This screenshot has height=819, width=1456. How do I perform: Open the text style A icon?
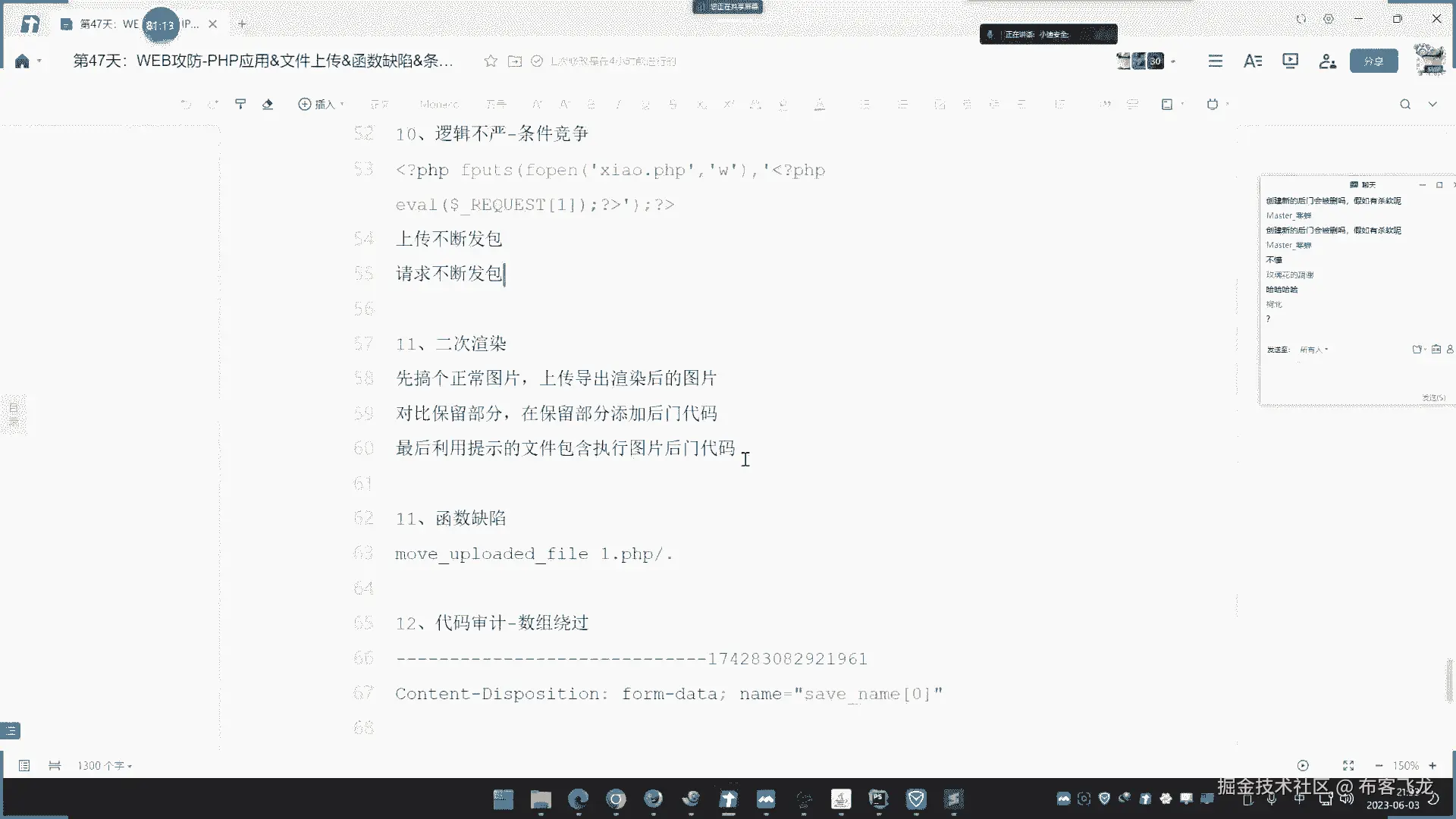(x=1253, y=61)
